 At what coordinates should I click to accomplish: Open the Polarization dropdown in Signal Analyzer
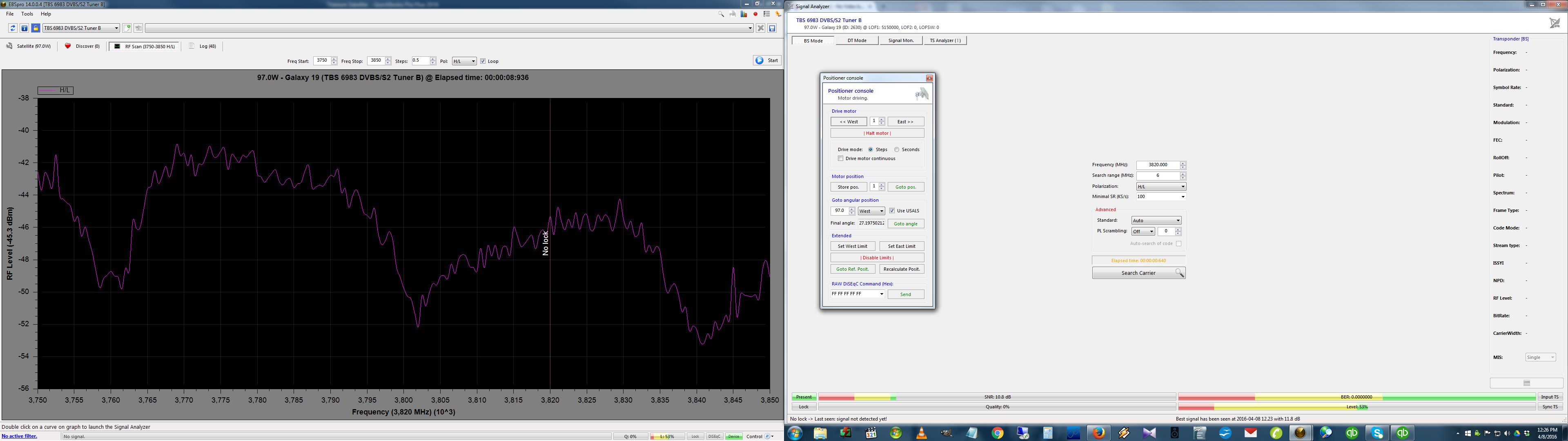(x=1161, y=186)
